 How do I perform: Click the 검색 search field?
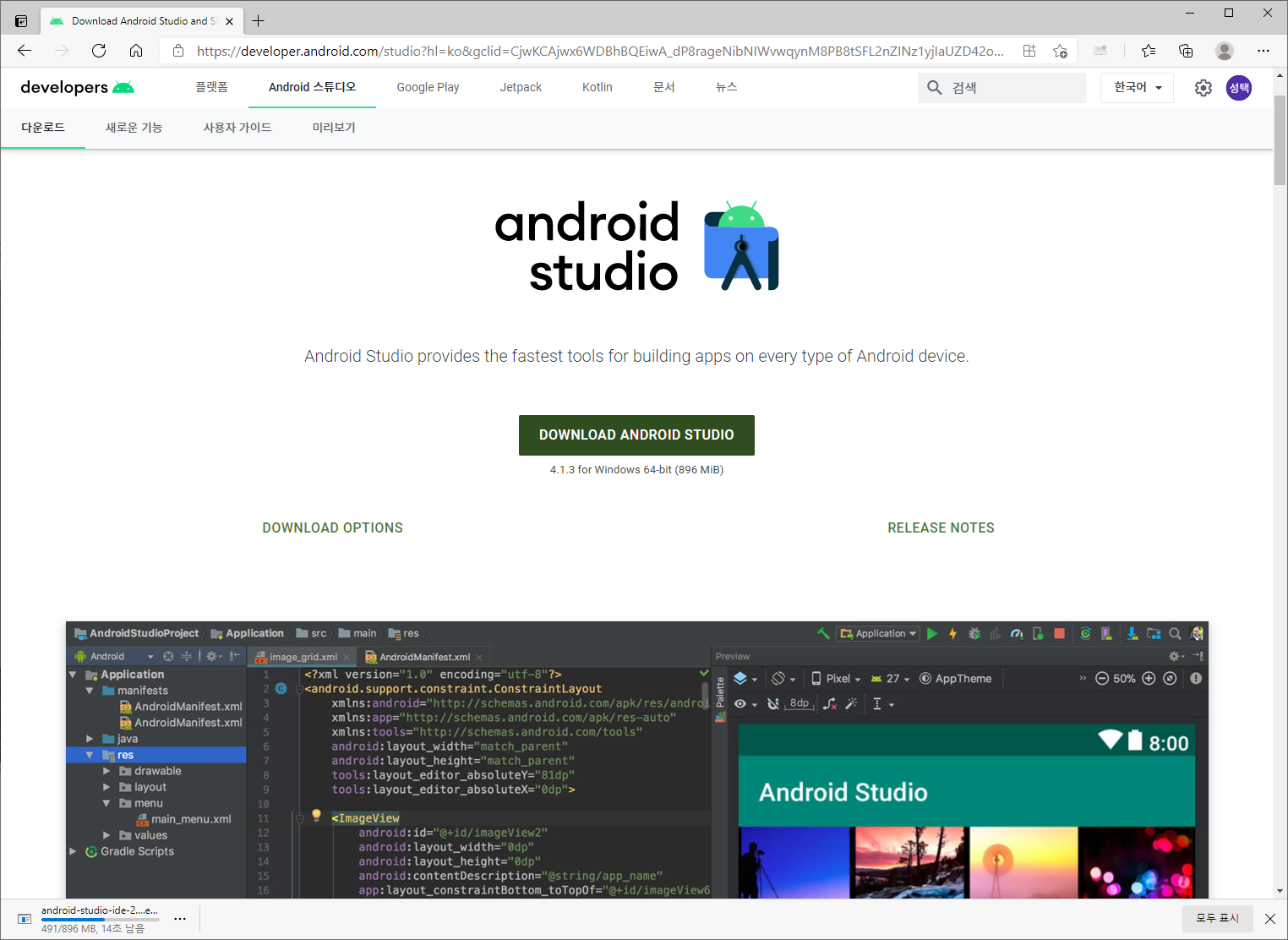click(x=1002, y=88)
